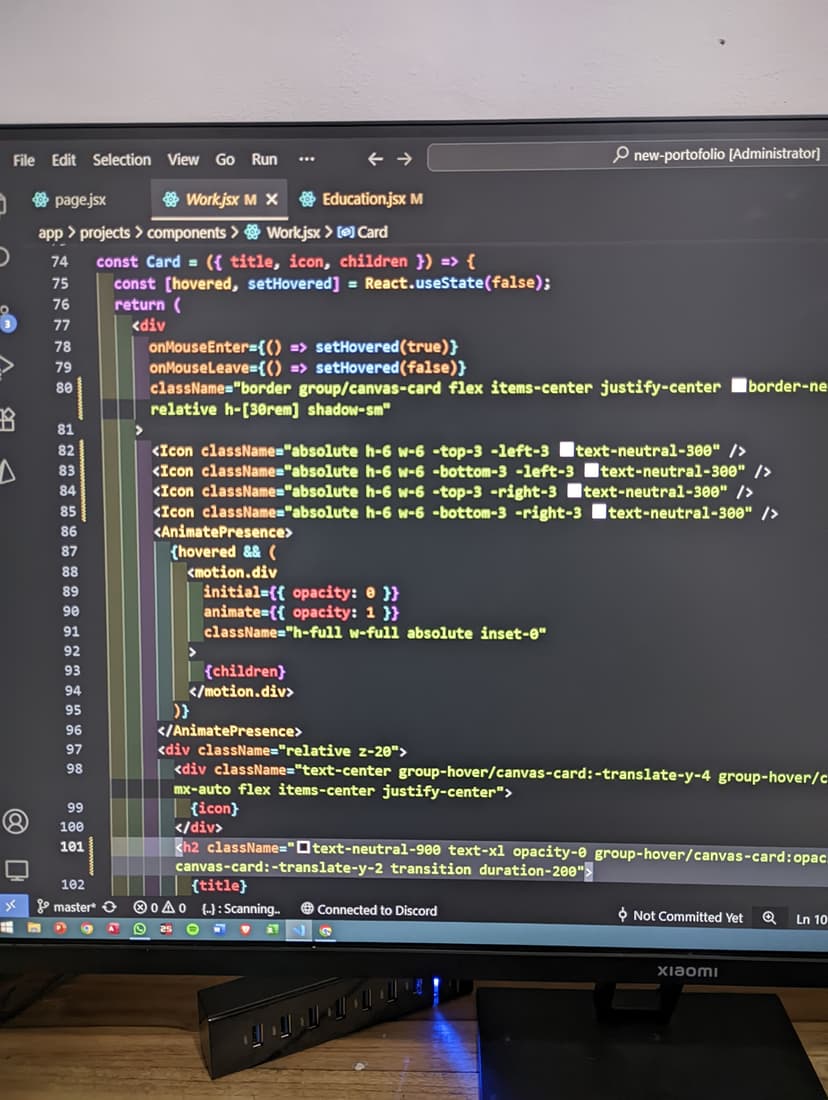Click the master branch in status bar
The height and width of the screenshot is (1100, 828).
coord(66,907)
